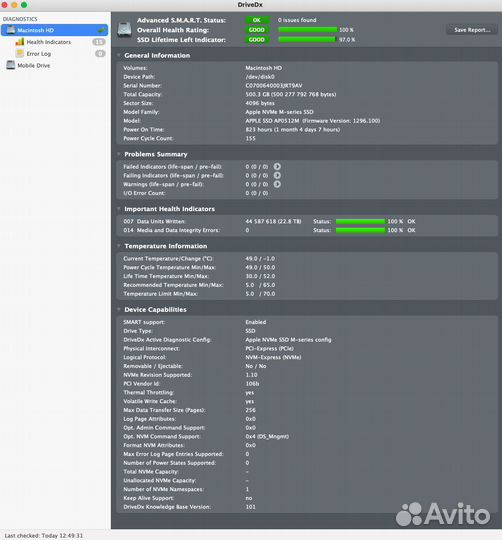502x540 pixels.
Task: Click the Mobile Drive disk icon
Action: click(11, 65)
